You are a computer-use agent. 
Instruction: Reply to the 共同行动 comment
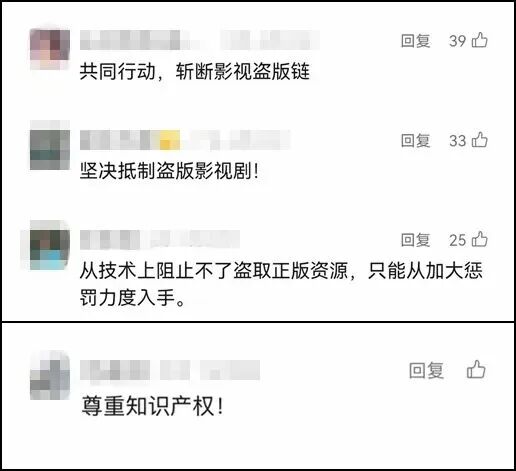415,41
